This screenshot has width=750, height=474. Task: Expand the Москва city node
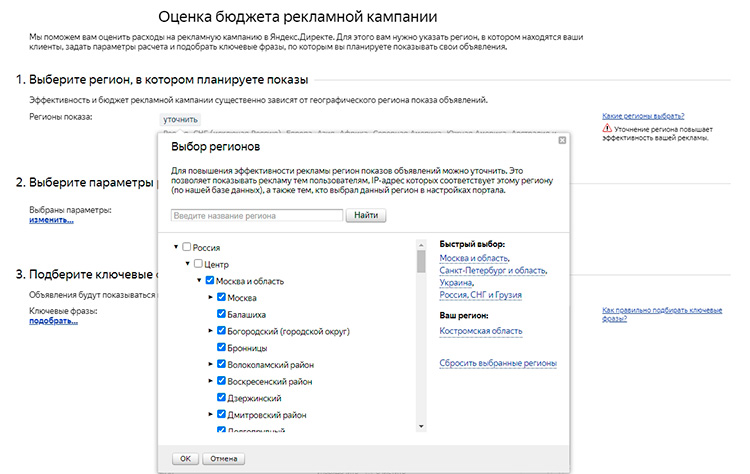[x=211, y=298]
